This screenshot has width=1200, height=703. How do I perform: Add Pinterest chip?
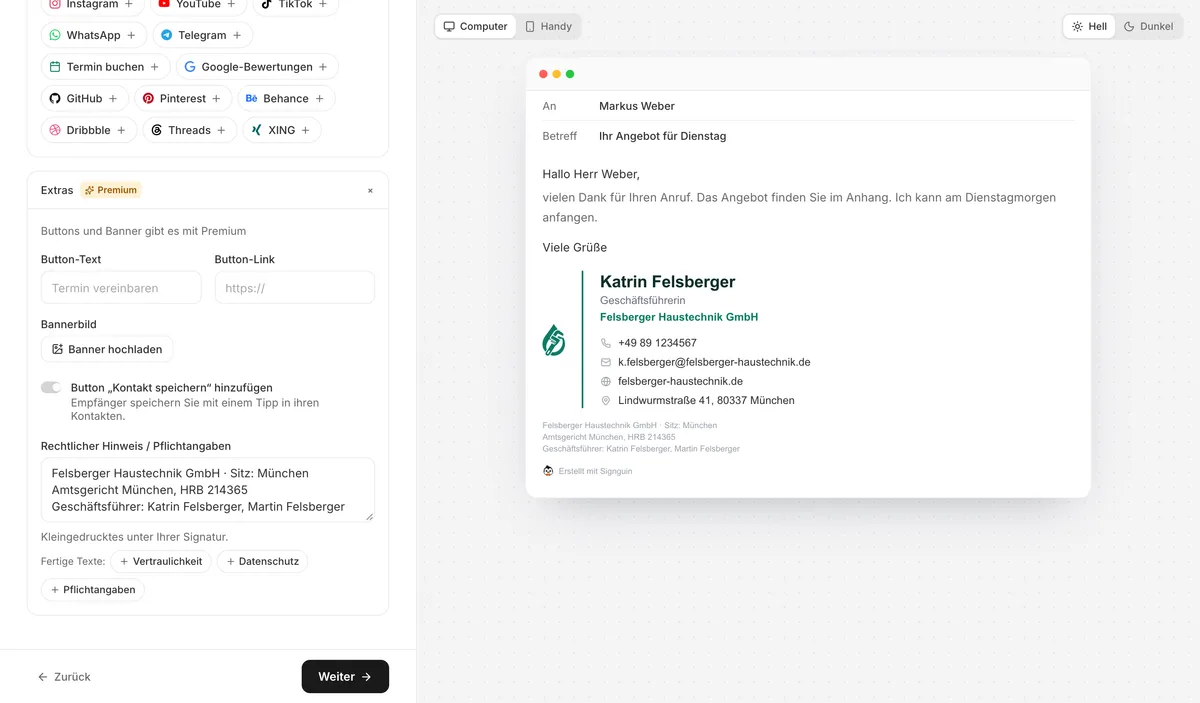[x=183, y=99]
